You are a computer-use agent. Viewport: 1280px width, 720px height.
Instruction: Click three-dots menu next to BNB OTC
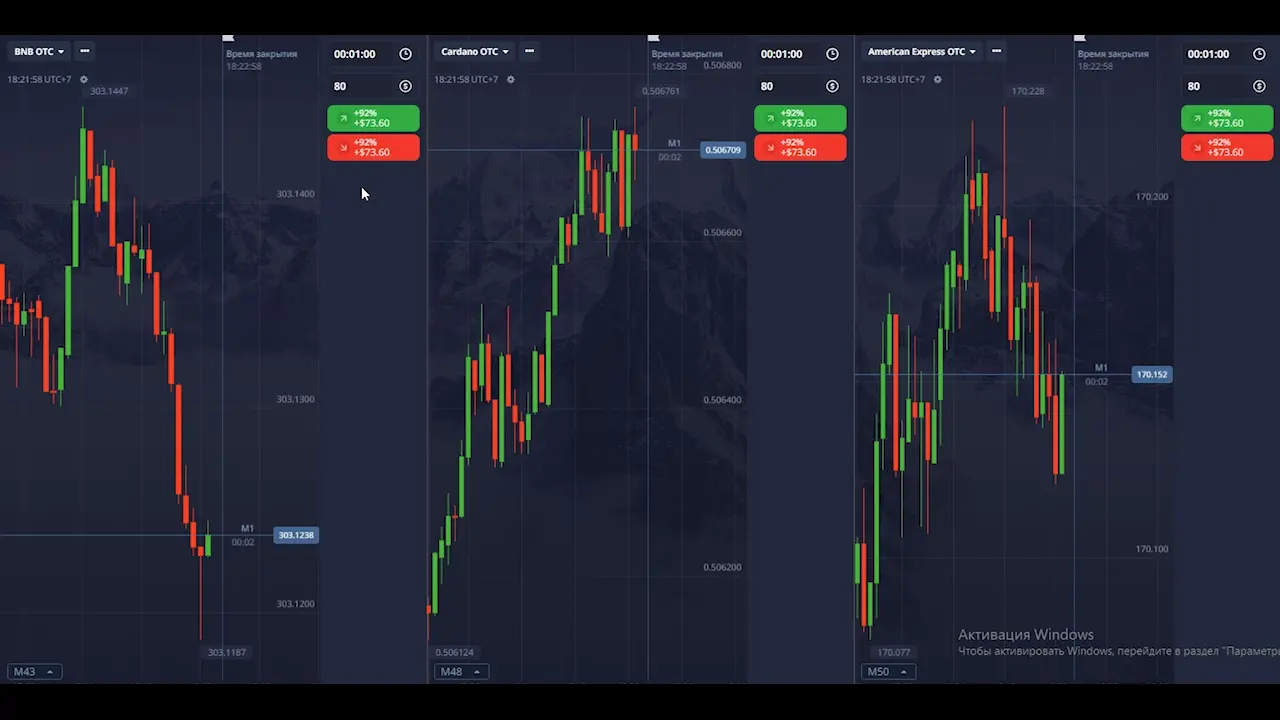click(84, 51)
